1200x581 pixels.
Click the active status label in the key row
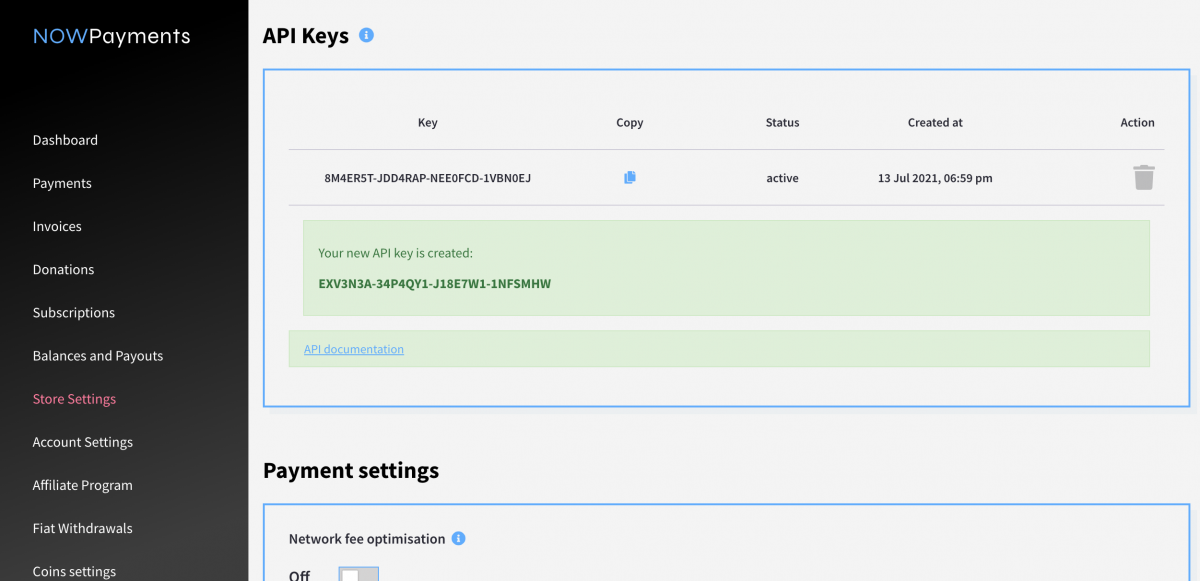[x=782, y=177]
